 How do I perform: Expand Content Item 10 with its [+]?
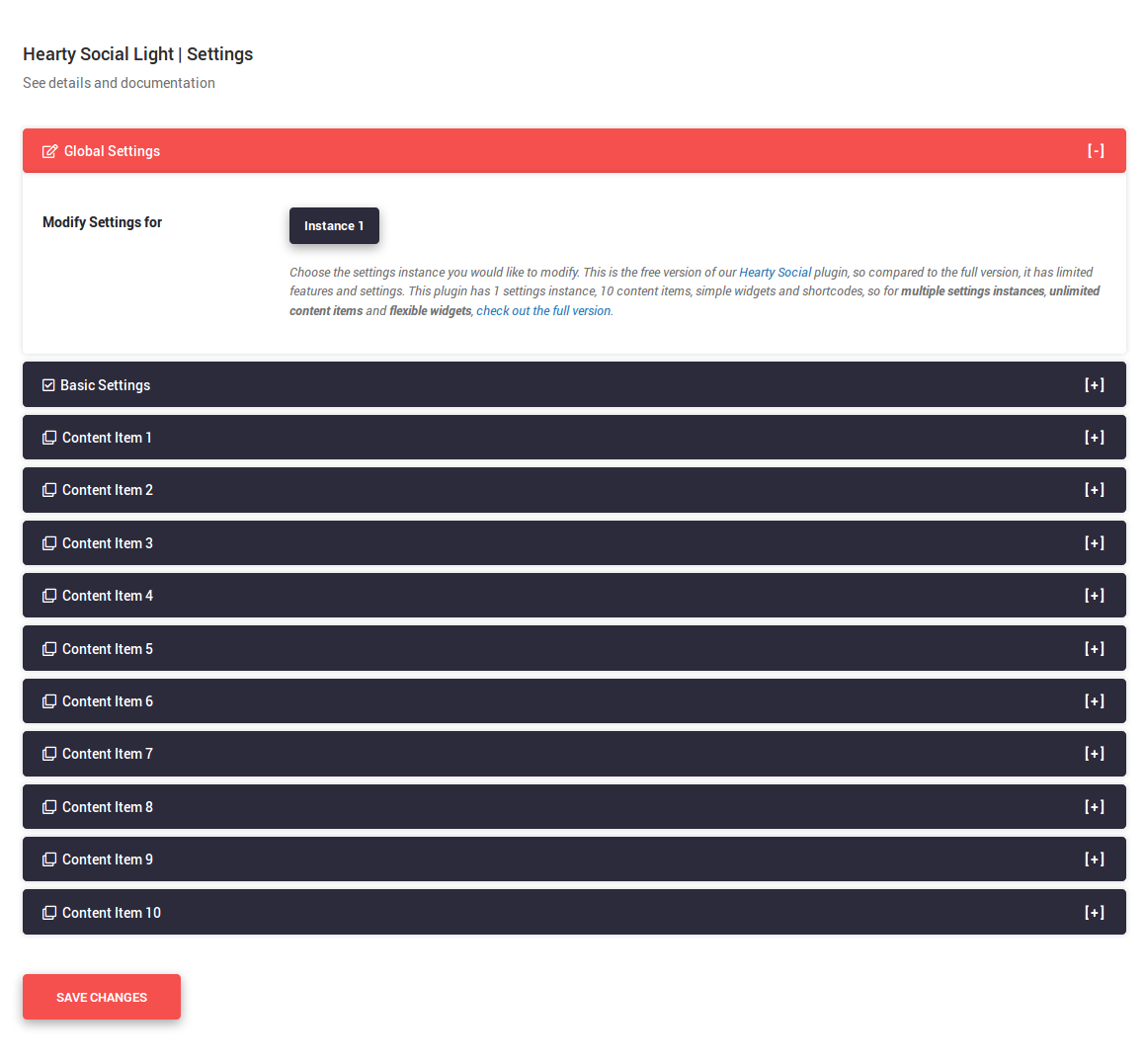click(x=1094, y=913)
